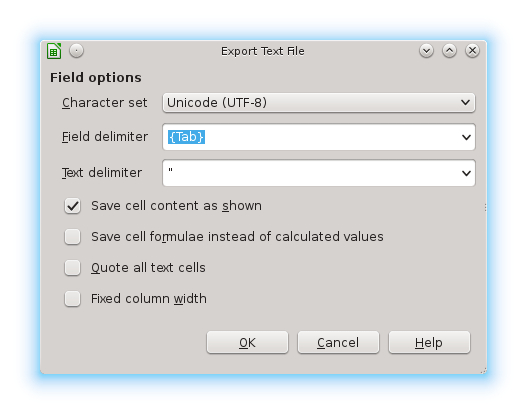
Task: Enable Fixed column width checkbox
Action: point(73,299)
